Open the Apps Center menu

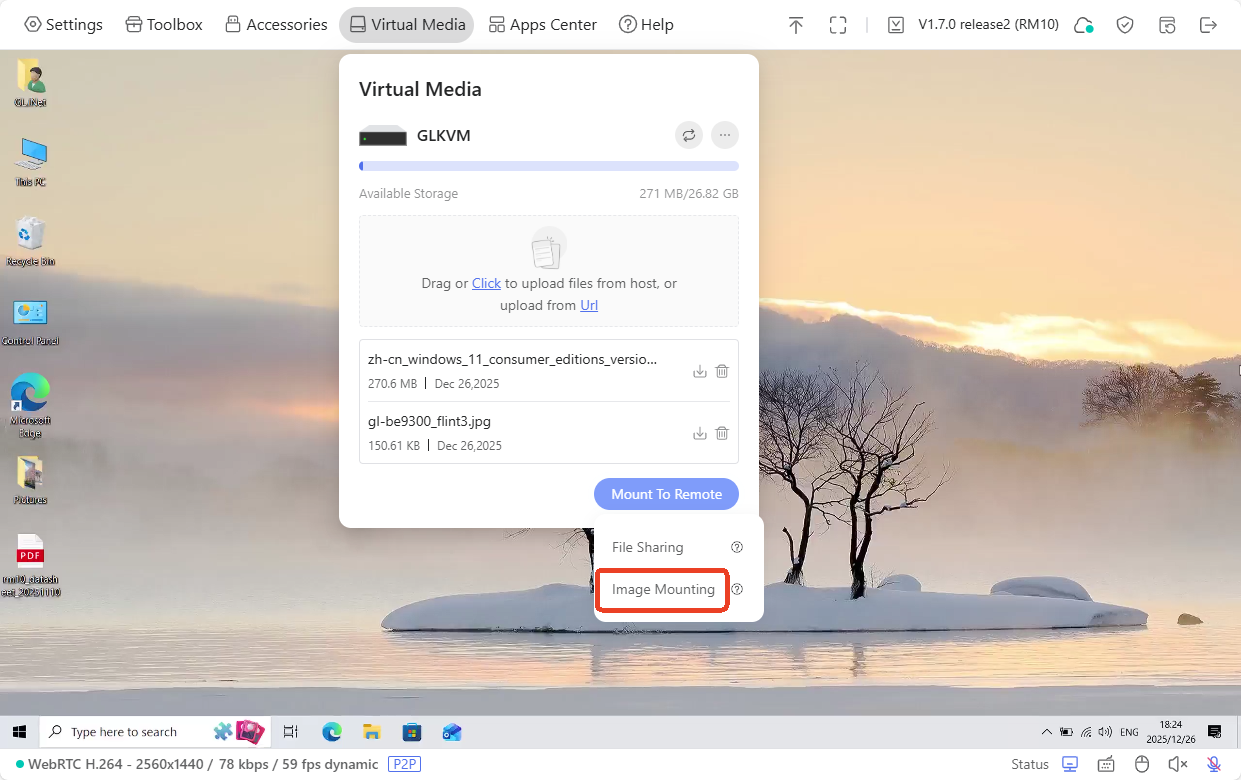click(542, 25)
